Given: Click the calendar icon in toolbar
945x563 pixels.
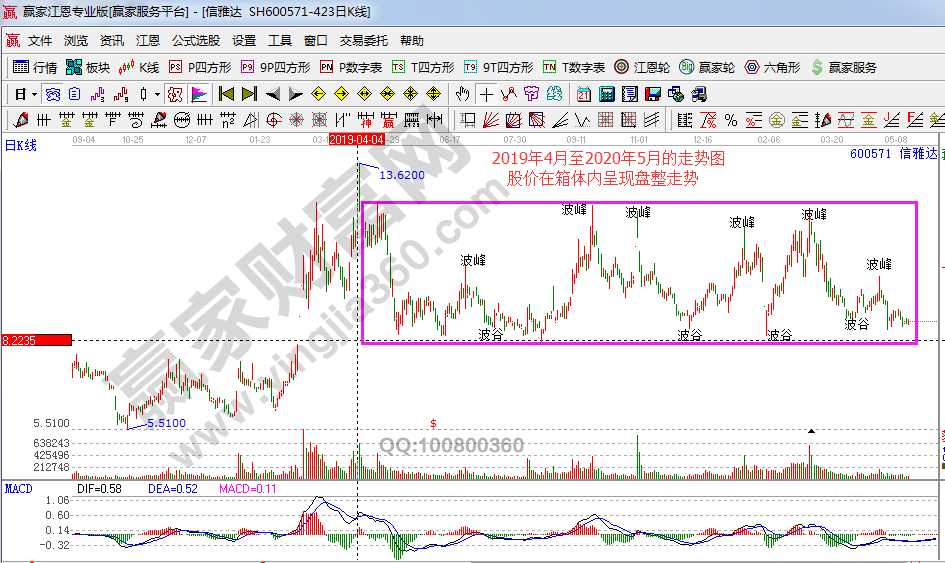Looking at the screenshot, I should (584, 95).
